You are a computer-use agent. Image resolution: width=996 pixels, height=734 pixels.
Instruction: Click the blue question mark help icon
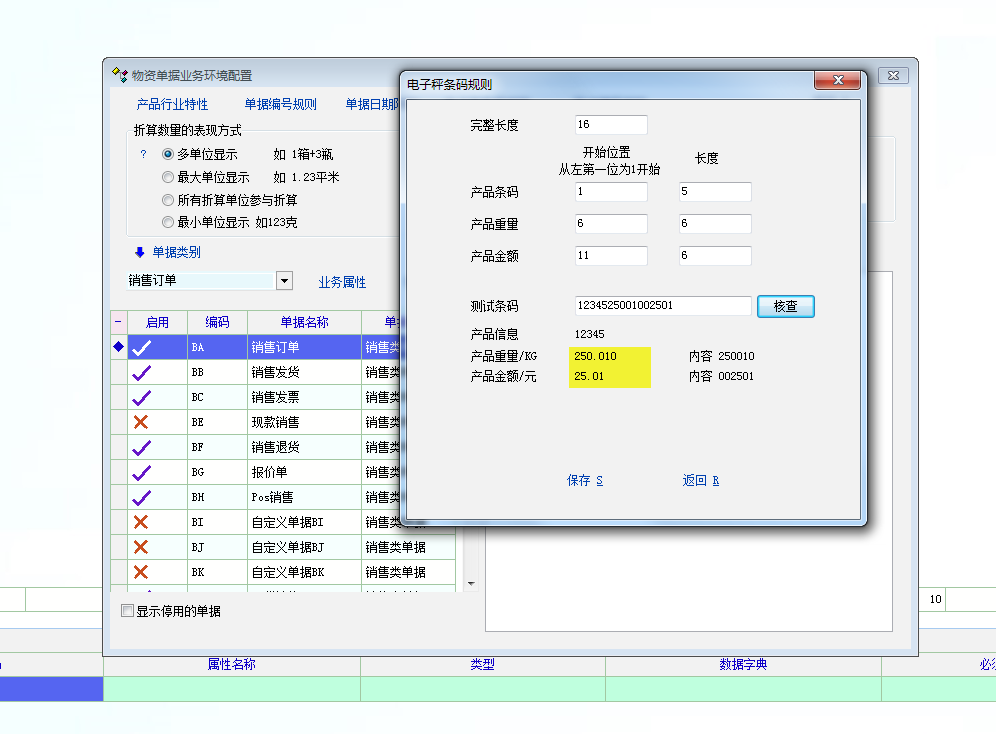click(143, 154)
